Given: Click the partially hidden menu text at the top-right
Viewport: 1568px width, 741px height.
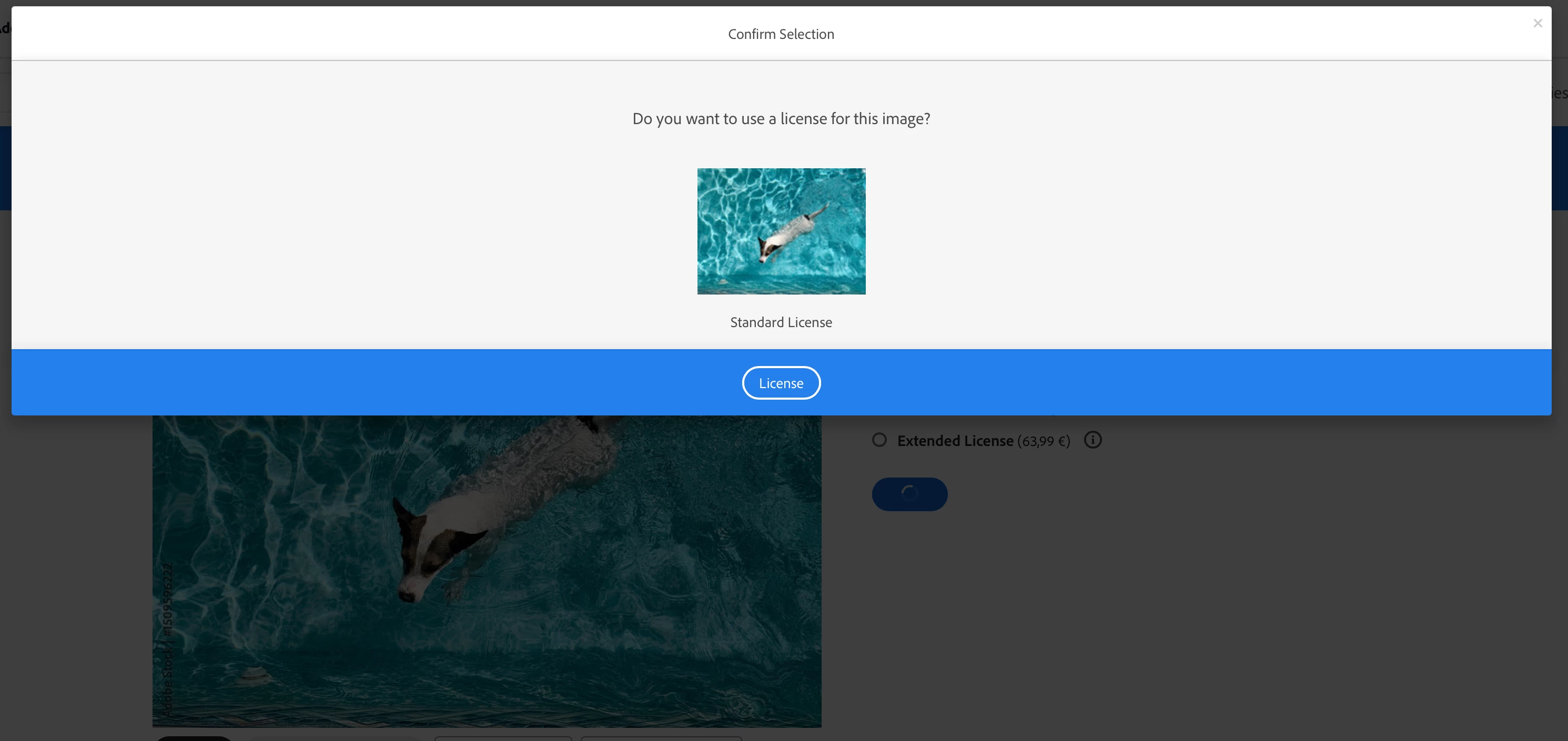Looking at the screenshot, I should [x=1560, y=93].
